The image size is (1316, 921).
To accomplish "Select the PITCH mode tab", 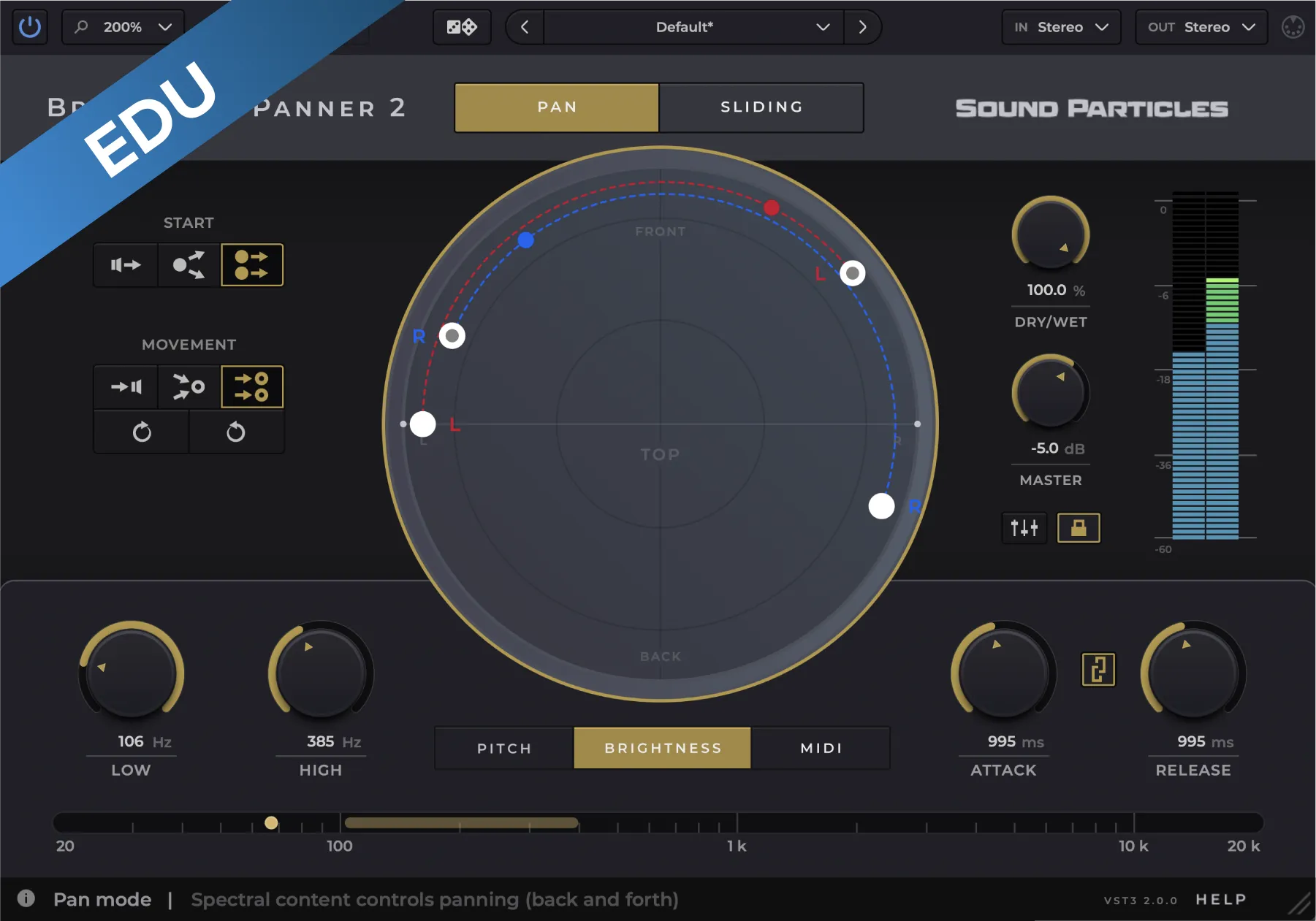I will pyautogui.click(x=504, y=748).
